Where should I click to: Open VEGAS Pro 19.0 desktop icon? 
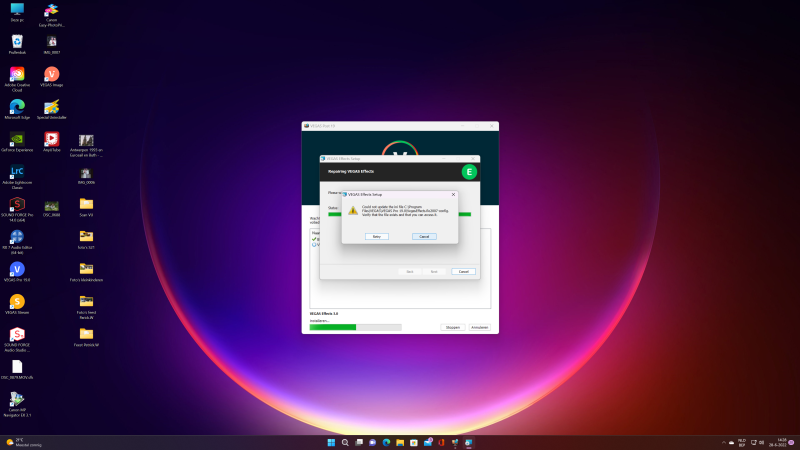17,269
